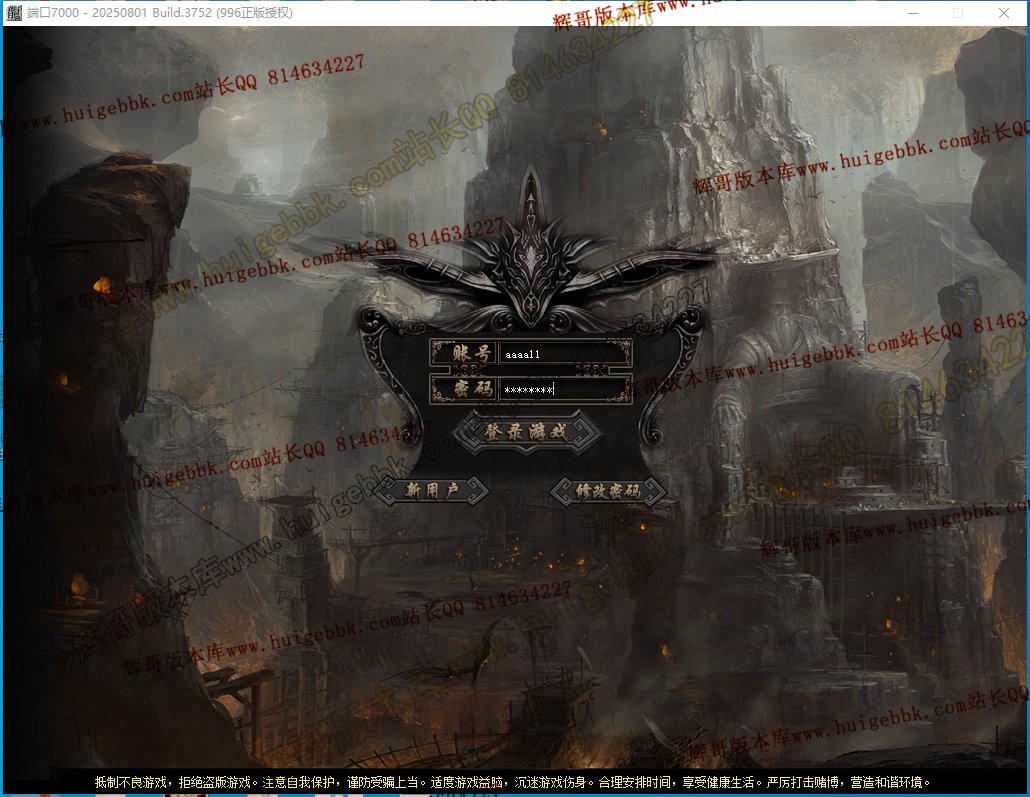Minimize the game client window
Viewport: 1030px width, 797px height.
pyautogui.click(x=912, y=13)
